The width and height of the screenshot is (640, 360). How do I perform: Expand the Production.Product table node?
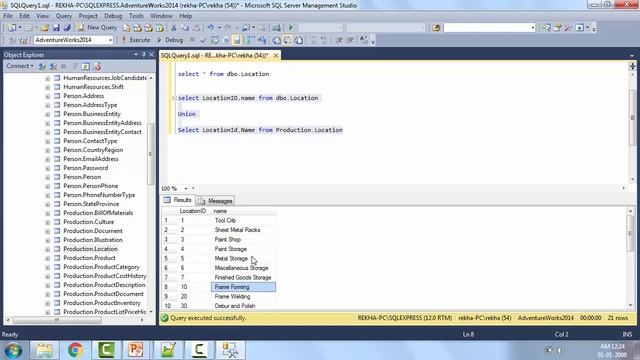(x=48, y=258)
